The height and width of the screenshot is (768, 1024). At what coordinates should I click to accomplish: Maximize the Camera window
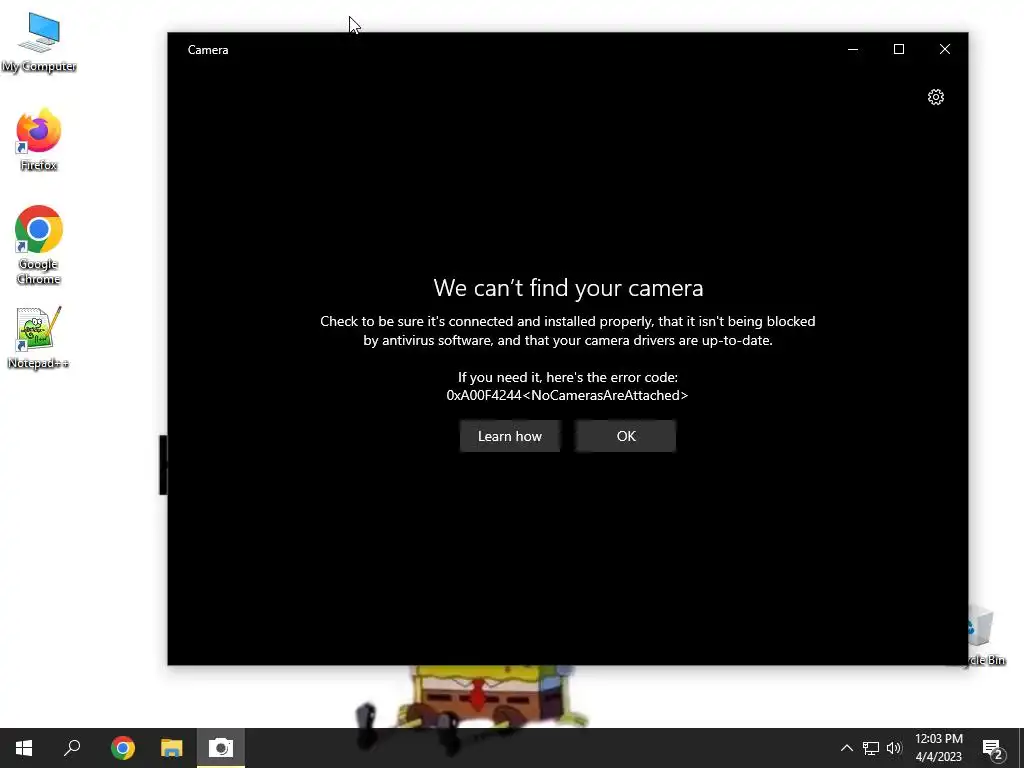[x=899, y=50]
